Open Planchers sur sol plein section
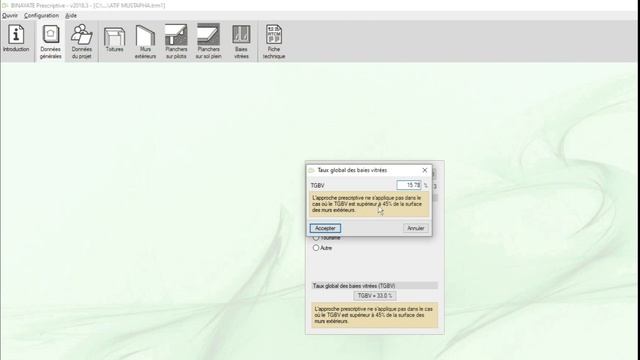Image resolution: width=640 pixels, height=360 pixels. [x=208, y=41]
